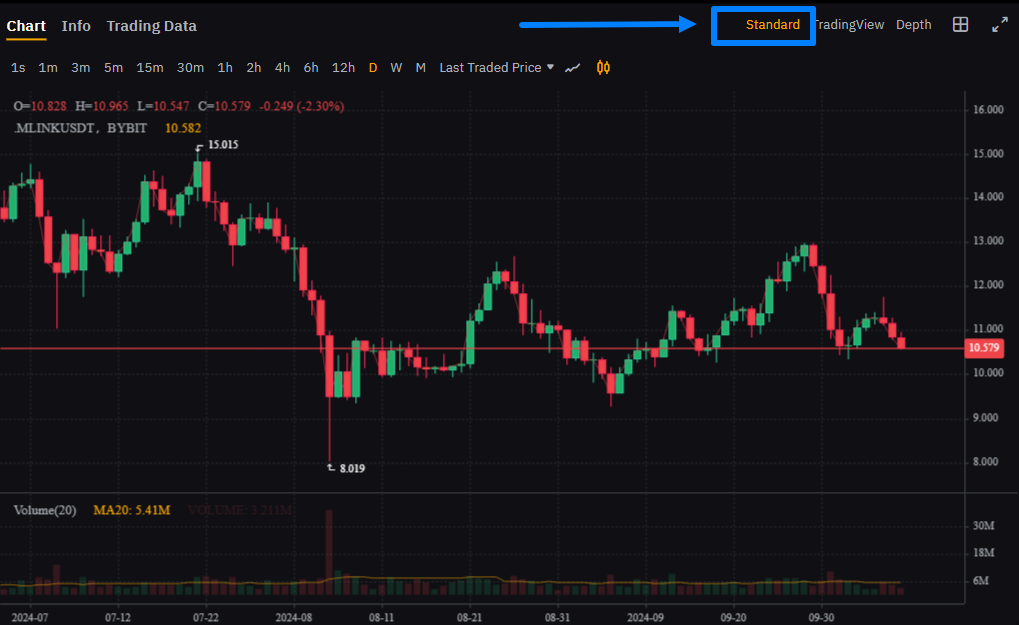Expand chart to fullscreen
Image resolution: width=1019 pixels, height=625 pixels.
coord(999,25)
